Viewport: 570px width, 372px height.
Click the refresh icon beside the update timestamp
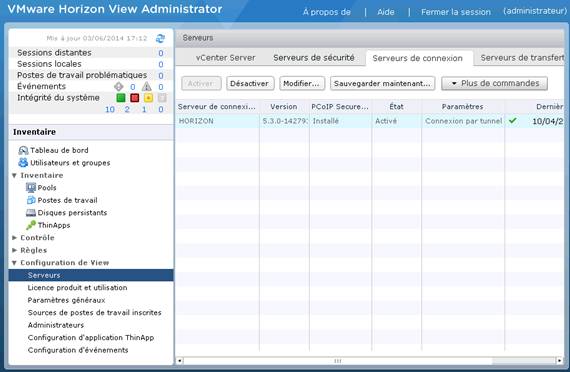160,38
